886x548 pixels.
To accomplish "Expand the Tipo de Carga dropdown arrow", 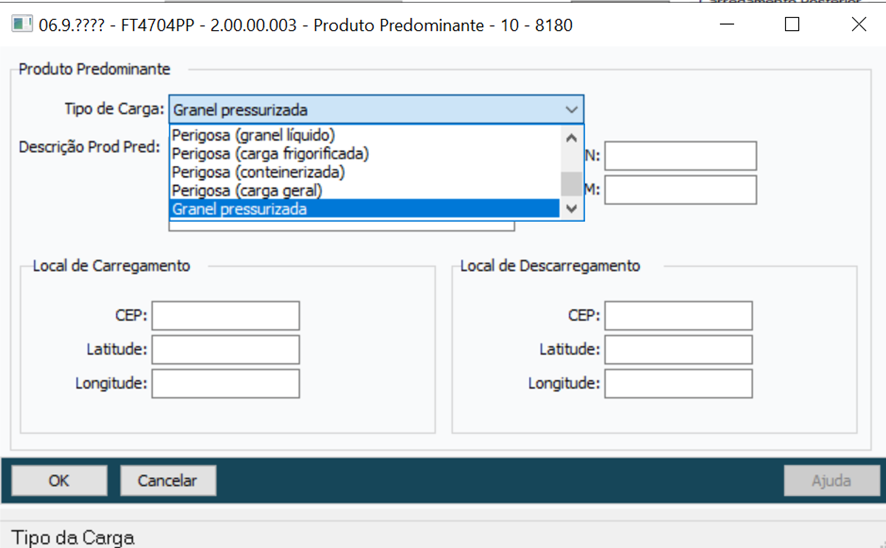I will (x=571, y=110).
